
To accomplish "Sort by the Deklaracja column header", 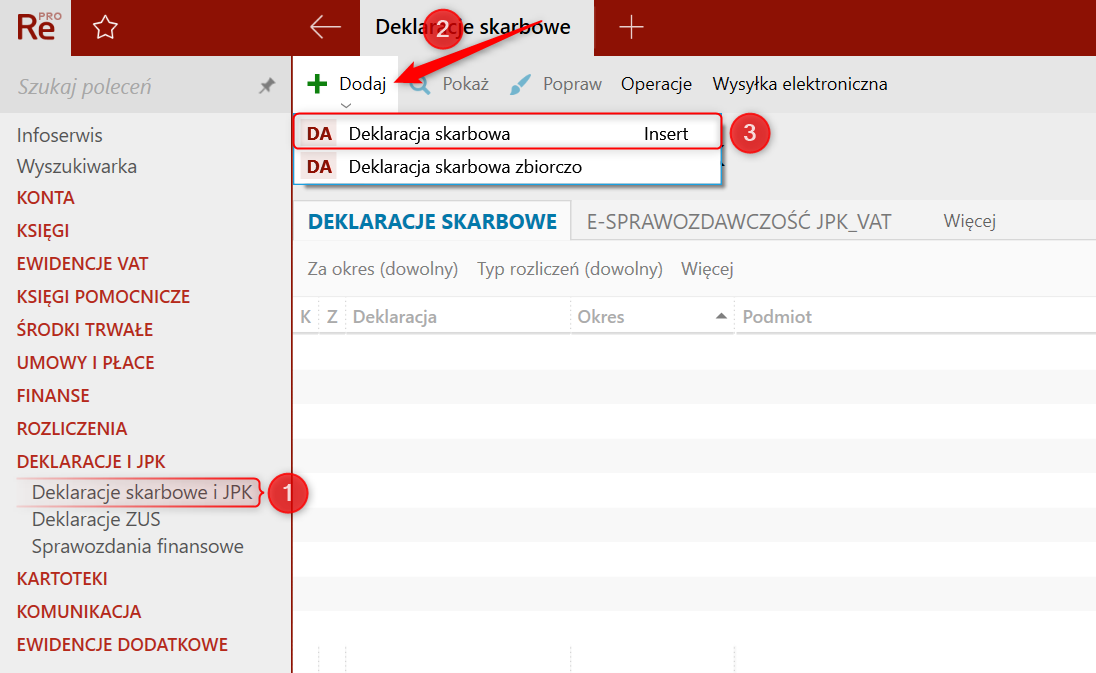I will point(395,317).
